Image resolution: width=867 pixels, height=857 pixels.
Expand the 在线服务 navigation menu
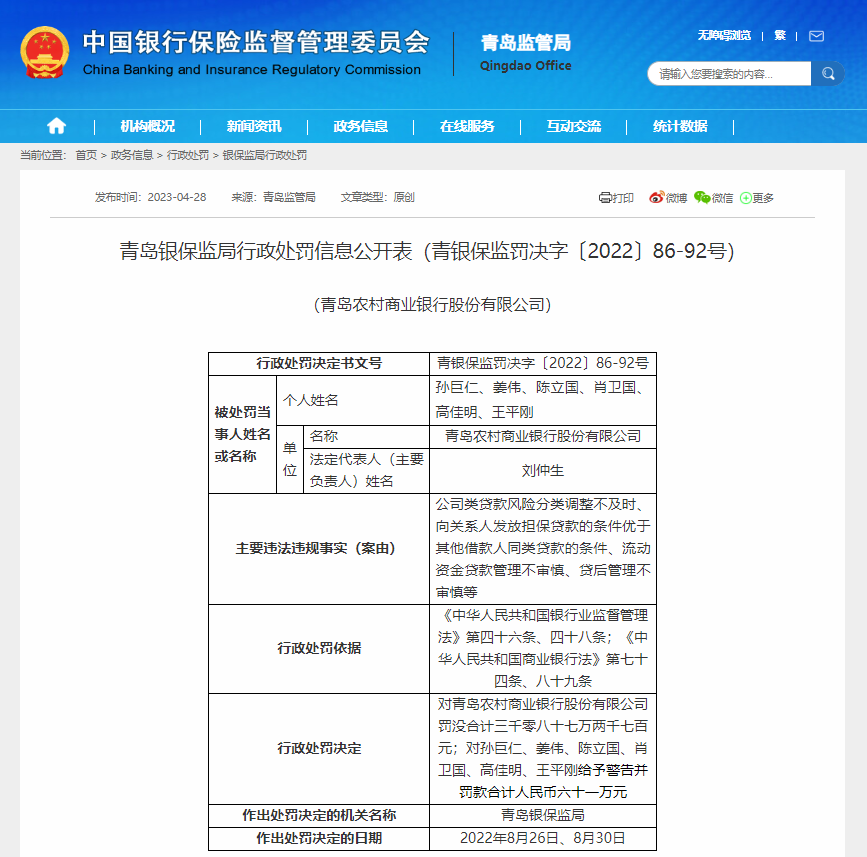(467, 126)
